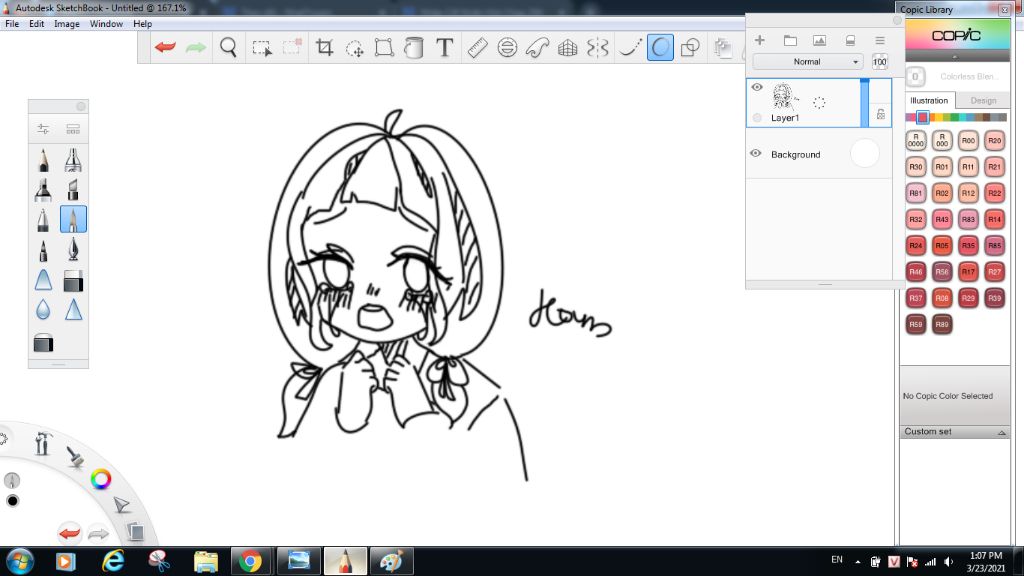Open the Brush Library icon

[x=72, y=129]
